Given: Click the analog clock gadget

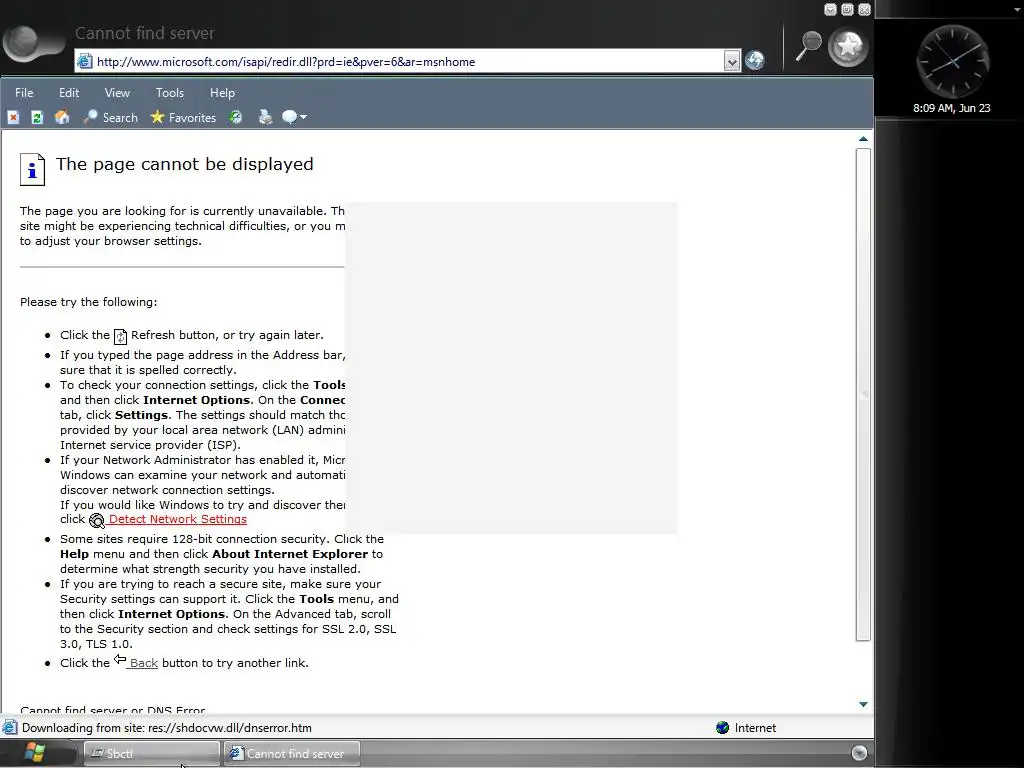Looking at the screenshot, I should (953, 61).
